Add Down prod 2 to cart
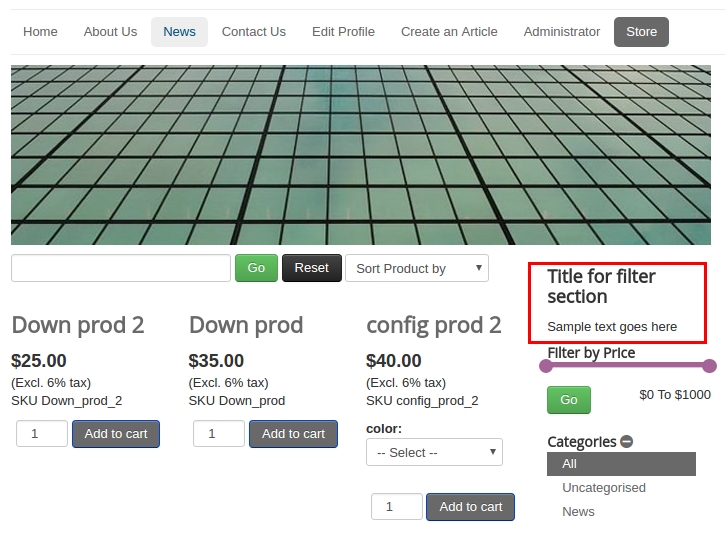The height and width of the screenshot is (536, 725). pos(116,433)
